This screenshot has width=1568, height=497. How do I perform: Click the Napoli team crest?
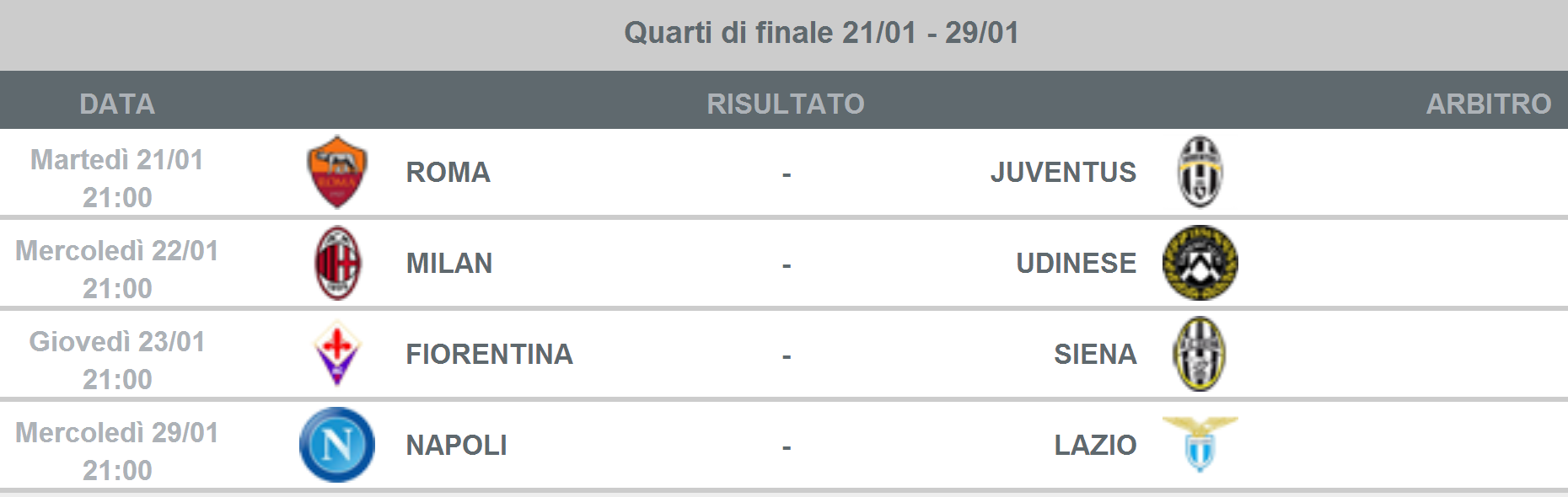[x=337, y=445]
